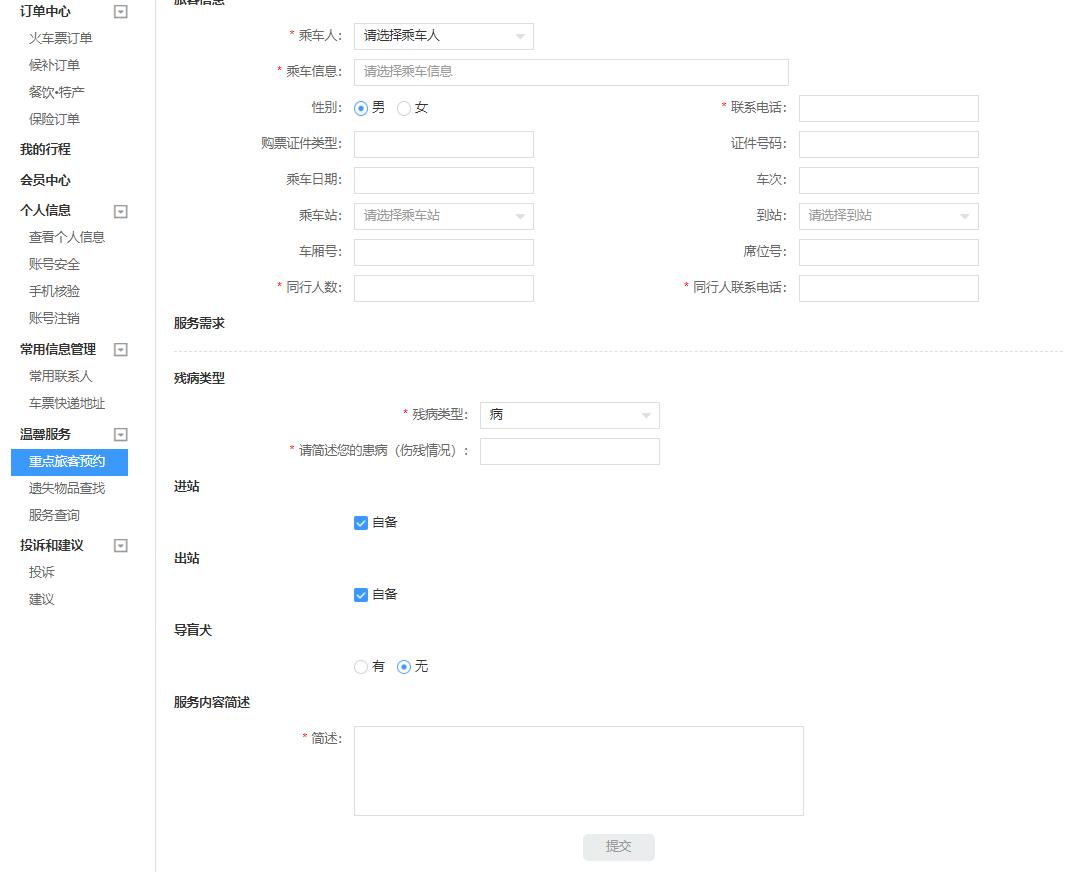1066x872 pixels.
Task: Click inside the 简述 description text area
Action: (x=578, y=770)
